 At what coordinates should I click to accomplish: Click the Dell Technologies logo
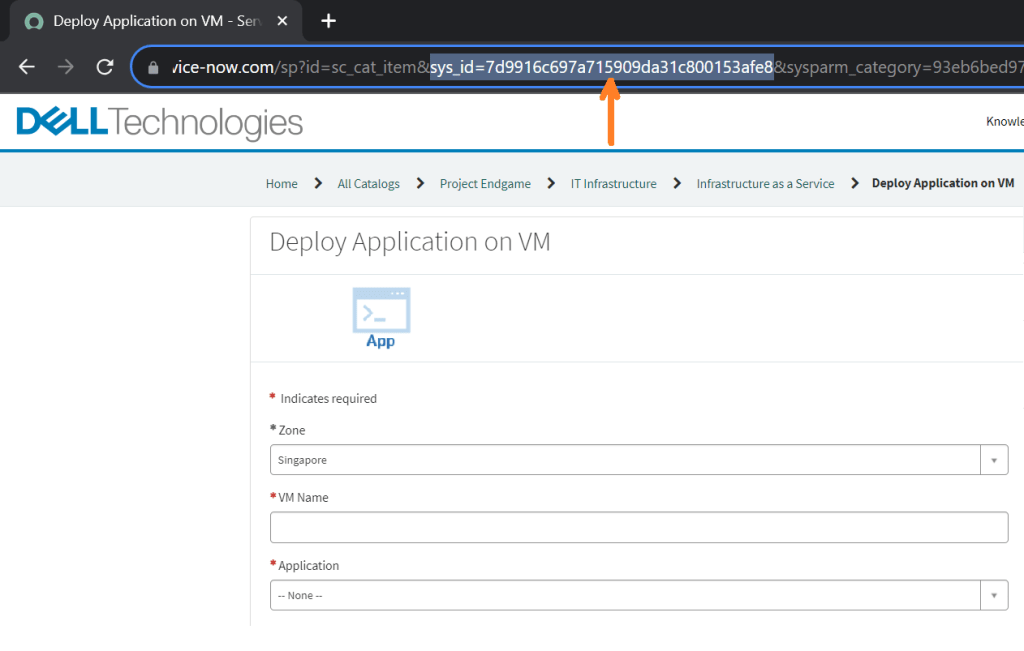point(160,123)
